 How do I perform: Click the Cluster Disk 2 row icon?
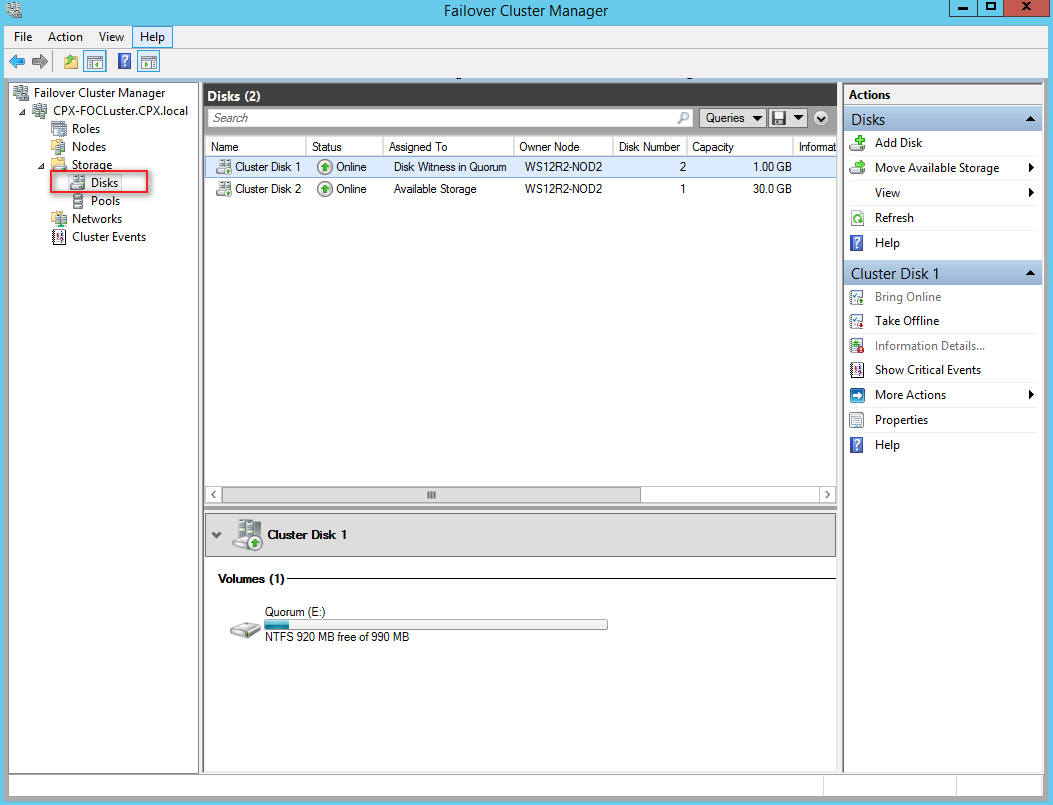[x=224, y=189]
